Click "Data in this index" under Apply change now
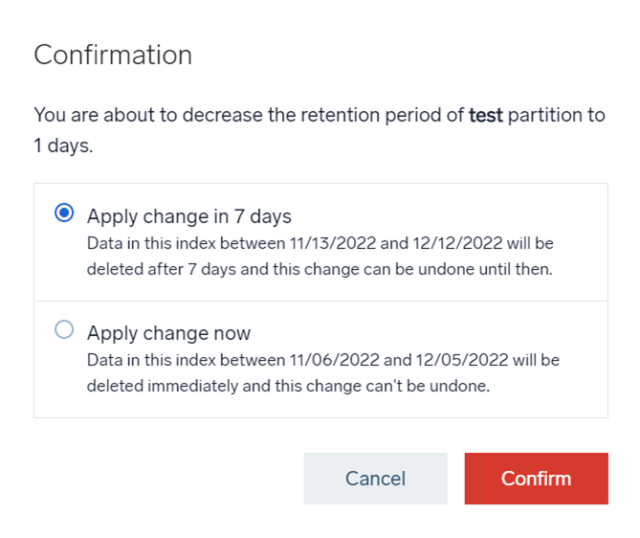Screen dimensions: 640x538 [x=151, y=360]
